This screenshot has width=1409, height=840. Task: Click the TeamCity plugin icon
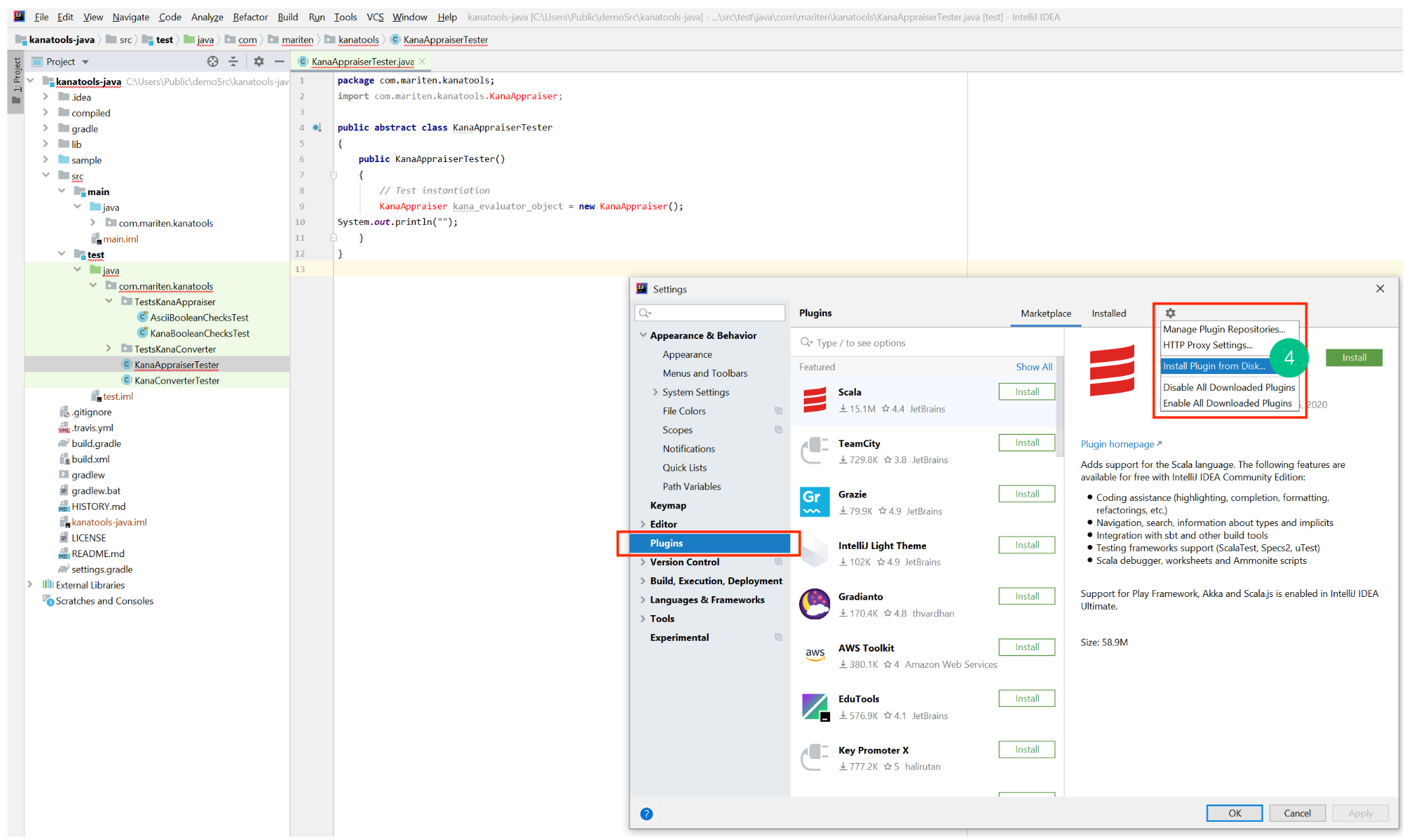[x=815, y=450]
